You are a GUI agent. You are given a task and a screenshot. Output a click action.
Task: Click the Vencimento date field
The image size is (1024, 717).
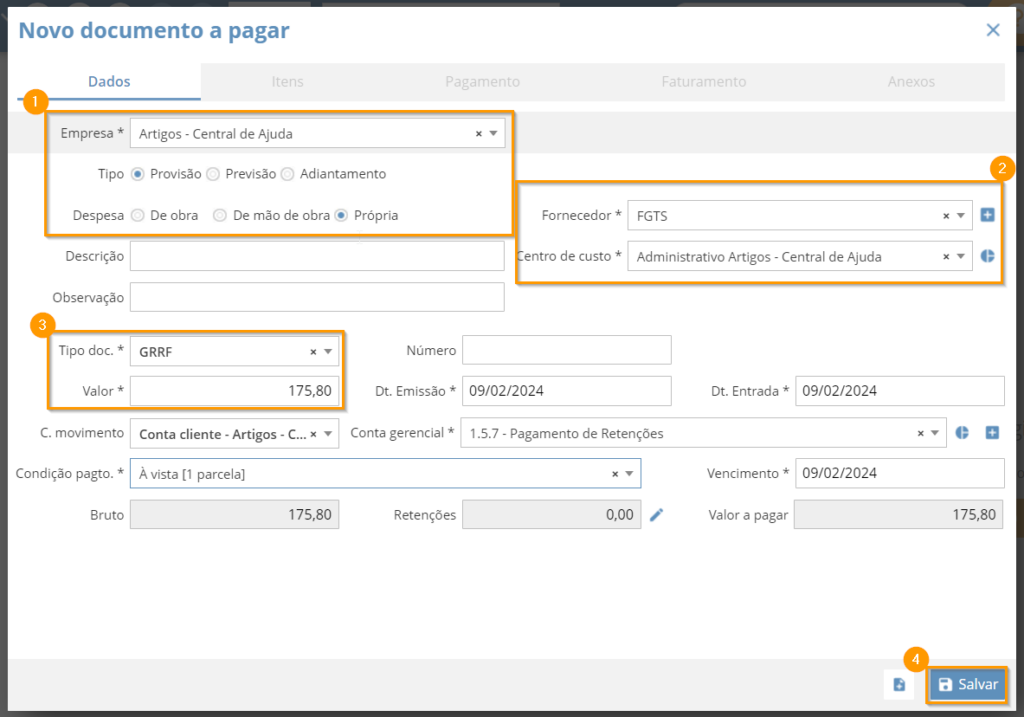899,473
